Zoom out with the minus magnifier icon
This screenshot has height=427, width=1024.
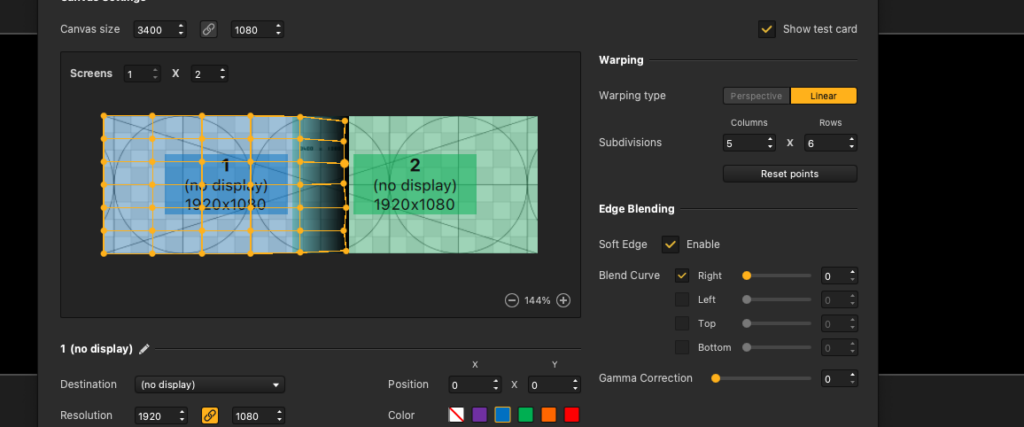512,300
